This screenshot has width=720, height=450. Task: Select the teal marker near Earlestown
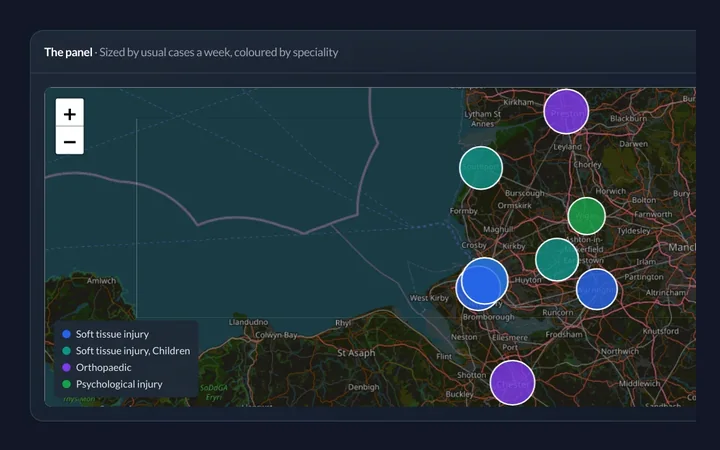pos(557,259)
